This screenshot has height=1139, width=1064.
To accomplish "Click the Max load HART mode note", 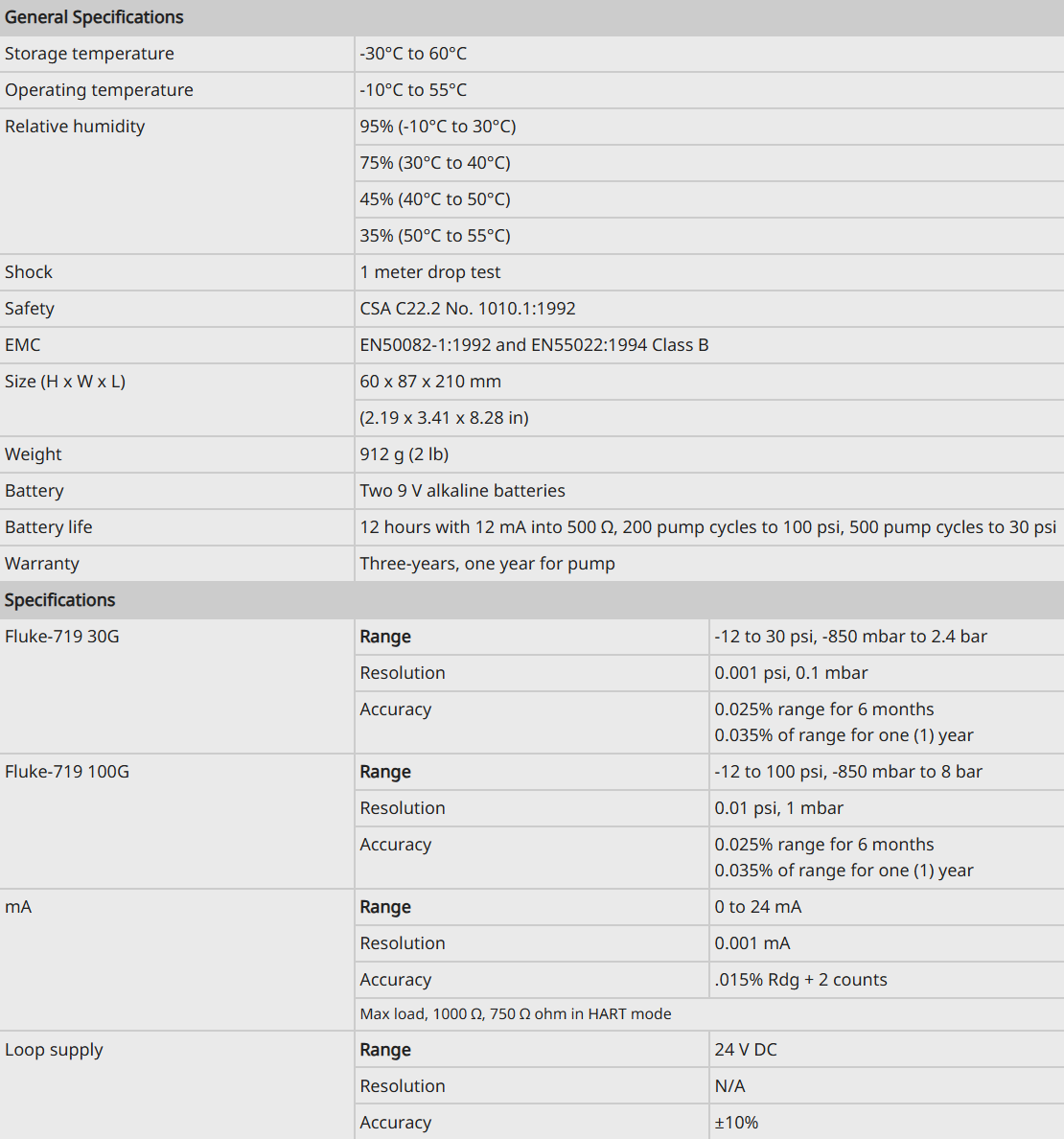I will pyautogui.click(x=516, y=1014).
